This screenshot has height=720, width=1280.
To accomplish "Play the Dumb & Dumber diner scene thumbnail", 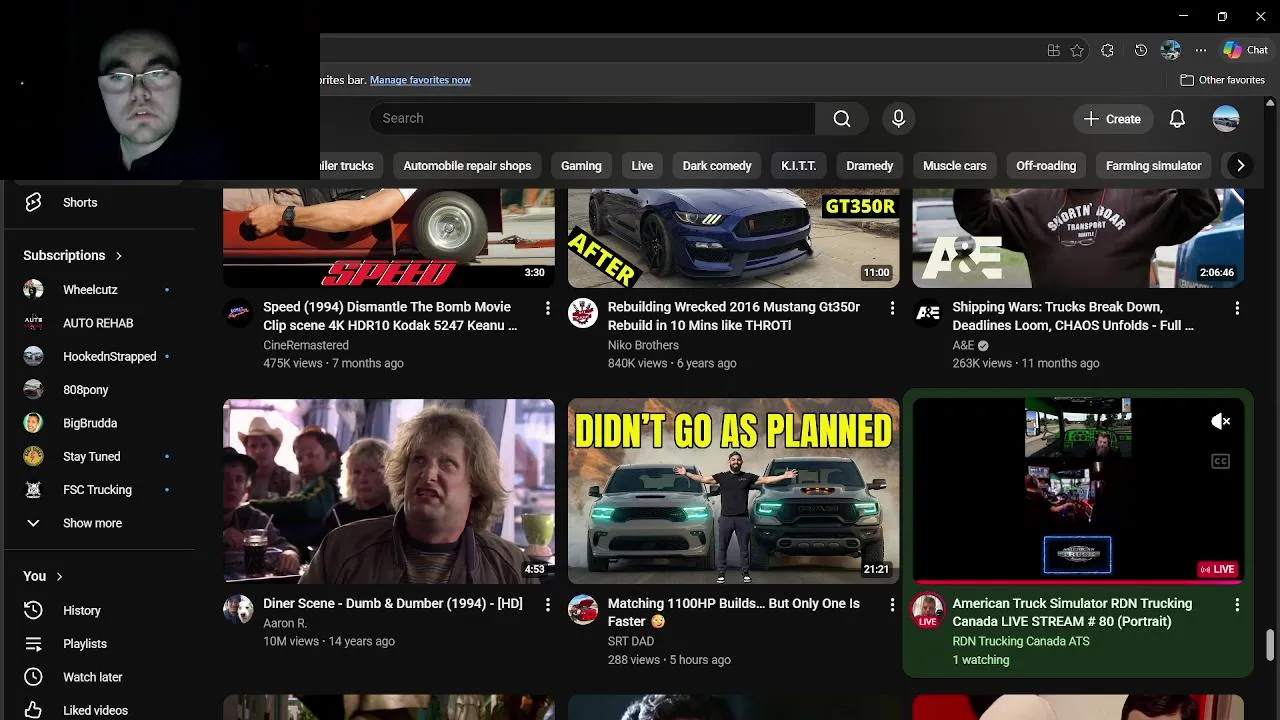I will coord(389,491).
